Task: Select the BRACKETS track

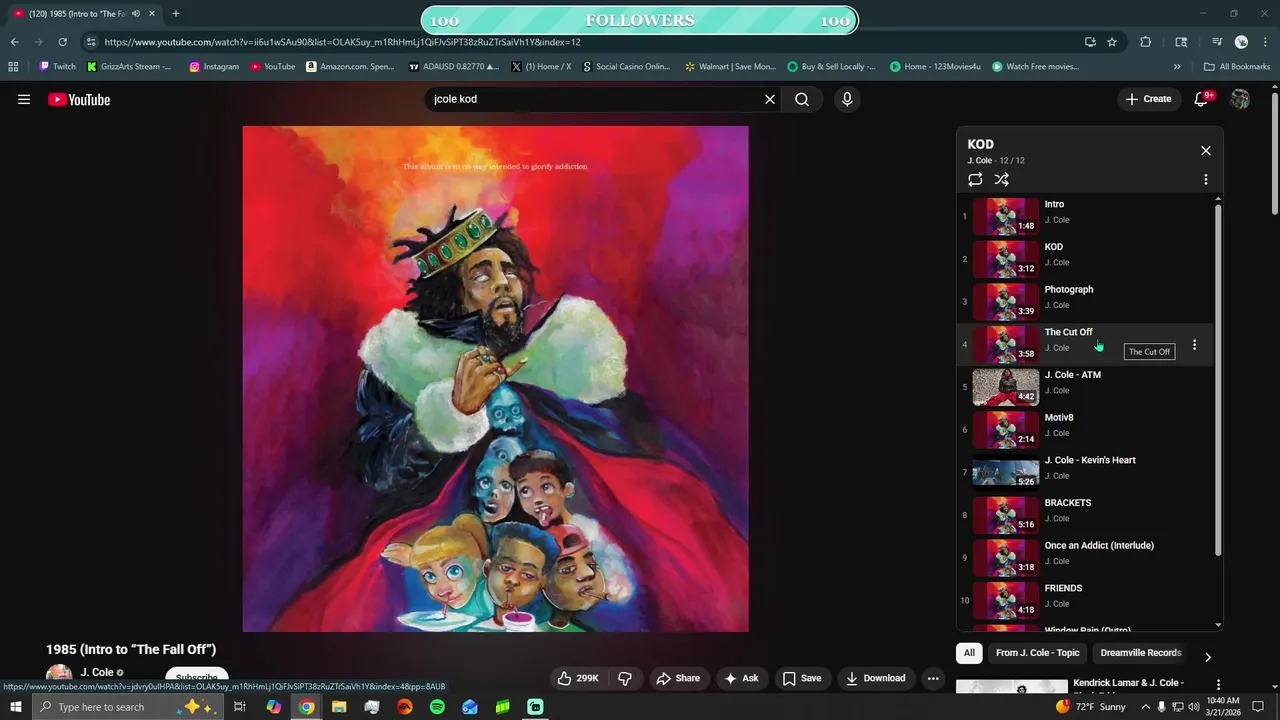Action: 1085,515
